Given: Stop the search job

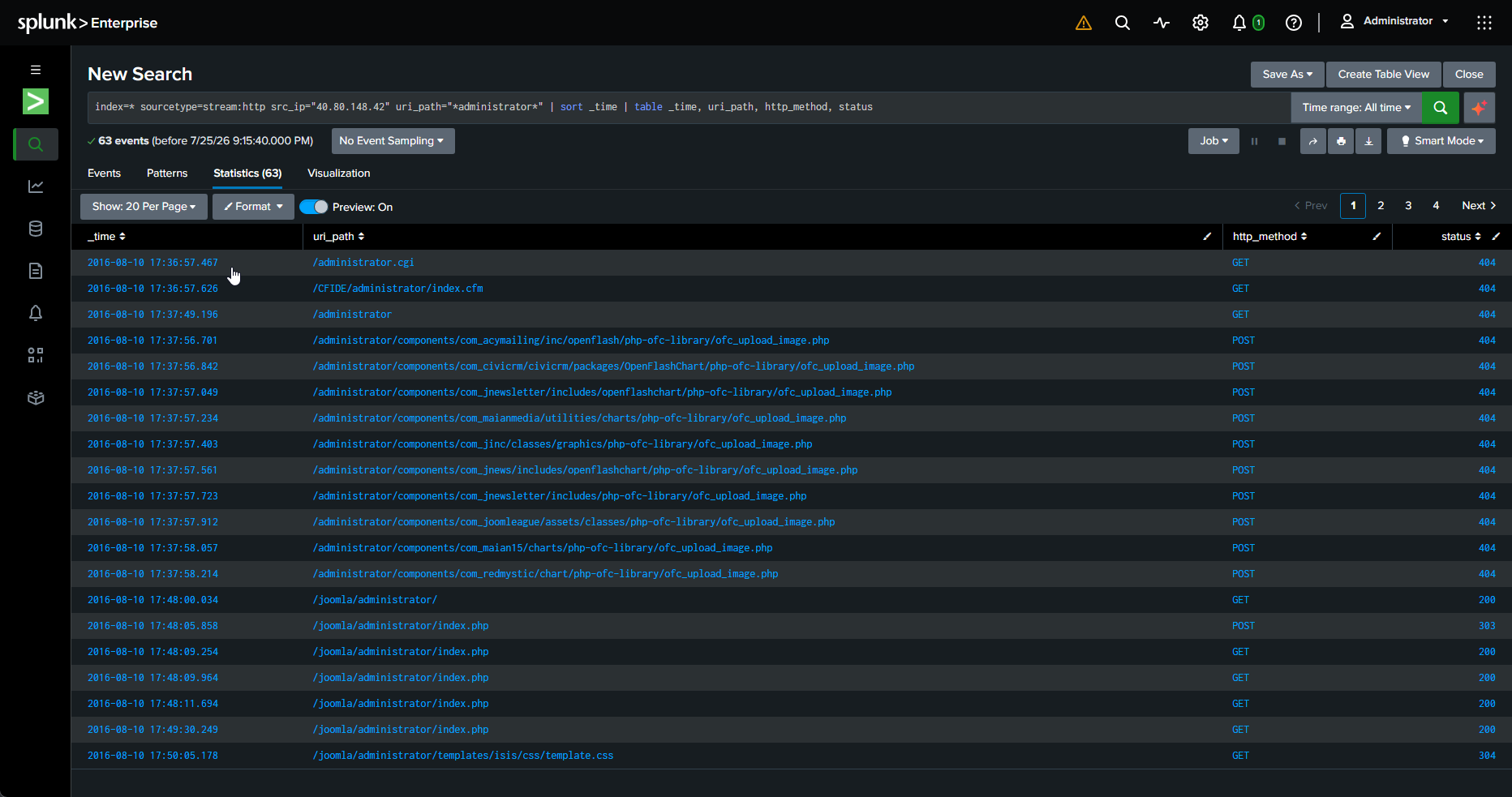Looking at the screenshot, I should click(x=1282, y=141).
